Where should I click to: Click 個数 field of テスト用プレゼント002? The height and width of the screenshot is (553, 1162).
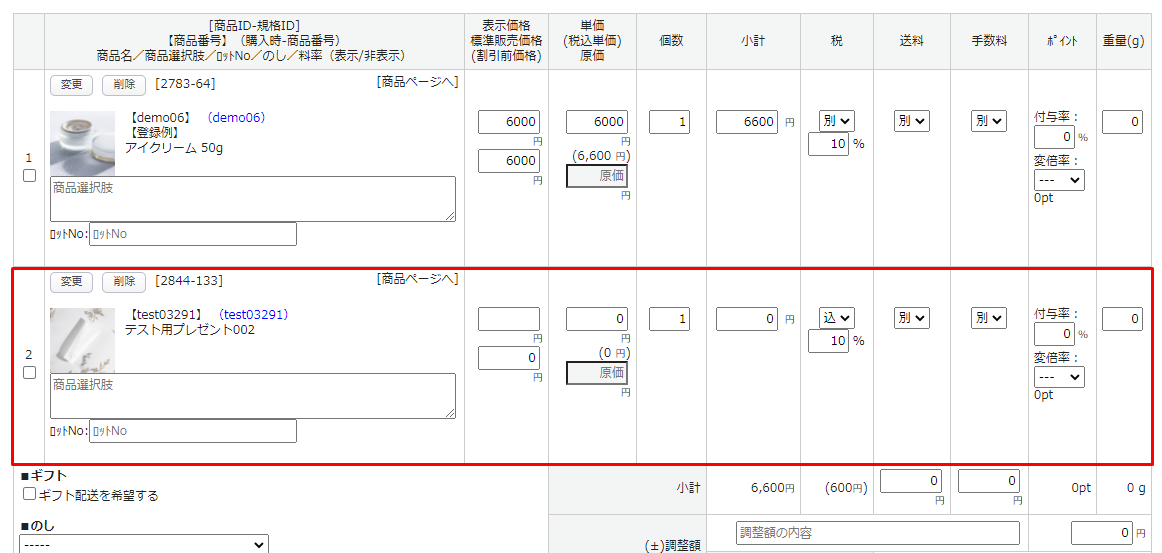(670, 319)
